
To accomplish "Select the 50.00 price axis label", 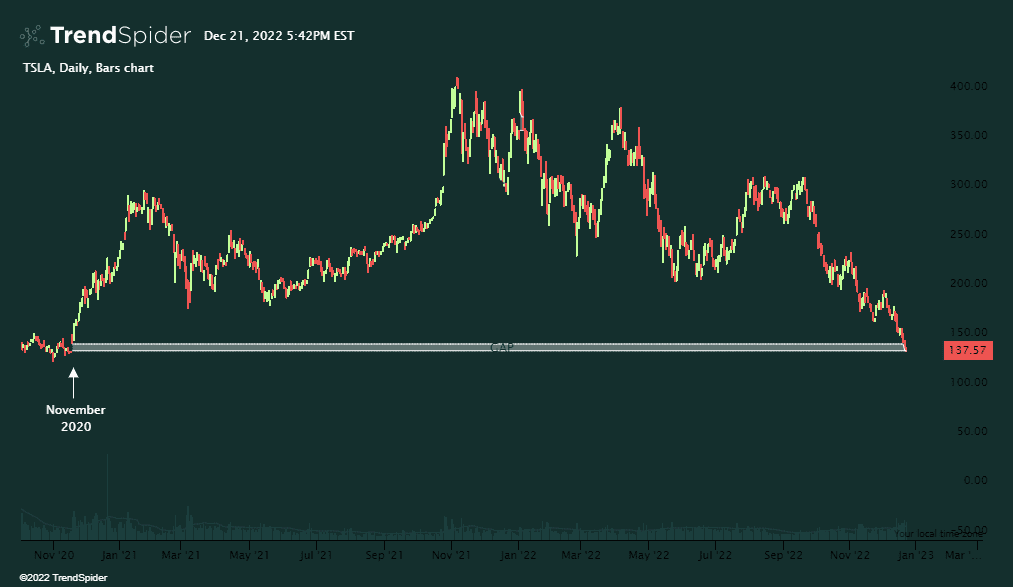I will coord(972,431).
